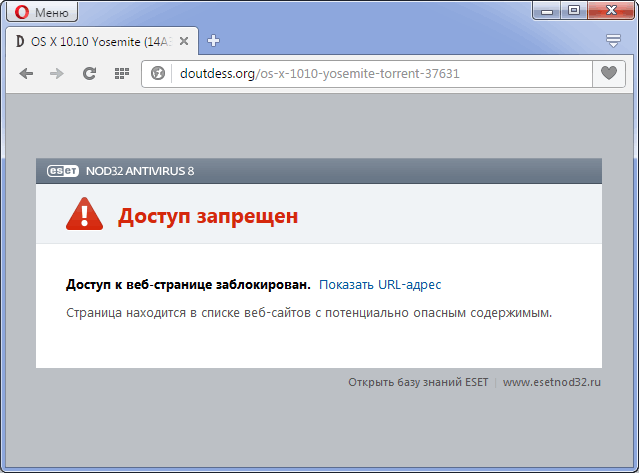
Task: Open the Открыть базу знаний ESET link
Action: (418, 382)
